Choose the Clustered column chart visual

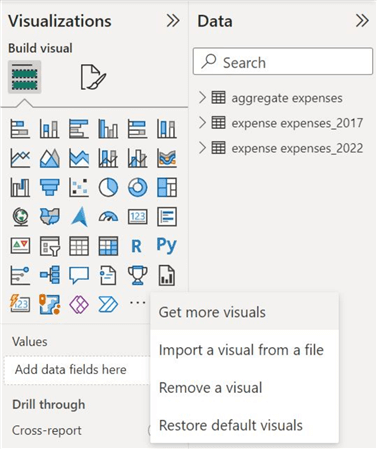[108, 129]
